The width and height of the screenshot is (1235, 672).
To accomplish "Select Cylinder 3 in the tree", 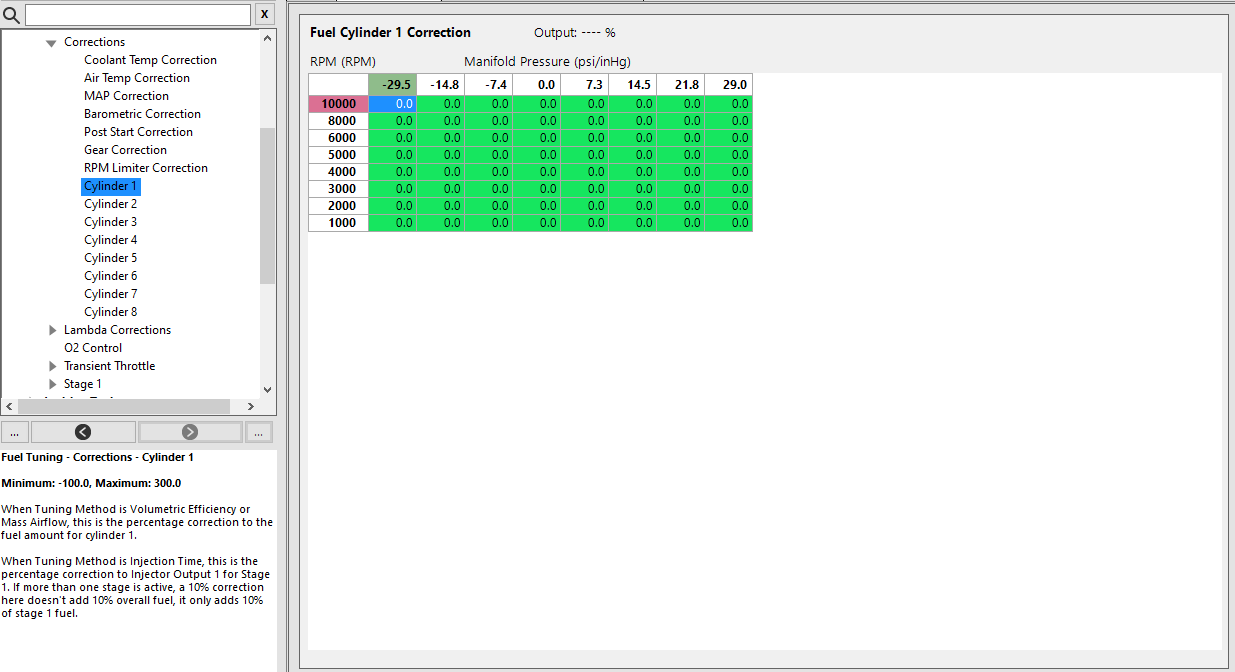I will coord(110,222).
